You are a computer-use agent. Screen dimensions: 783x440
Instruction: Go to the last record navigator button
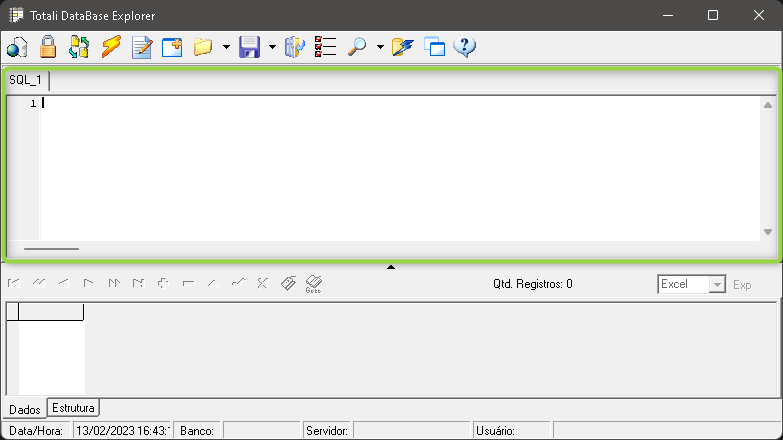coord(138,283)
